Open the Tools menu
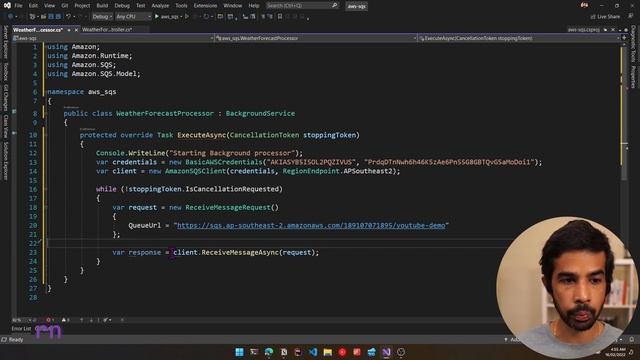The image size is (640, 360). [x=181, y=6]
